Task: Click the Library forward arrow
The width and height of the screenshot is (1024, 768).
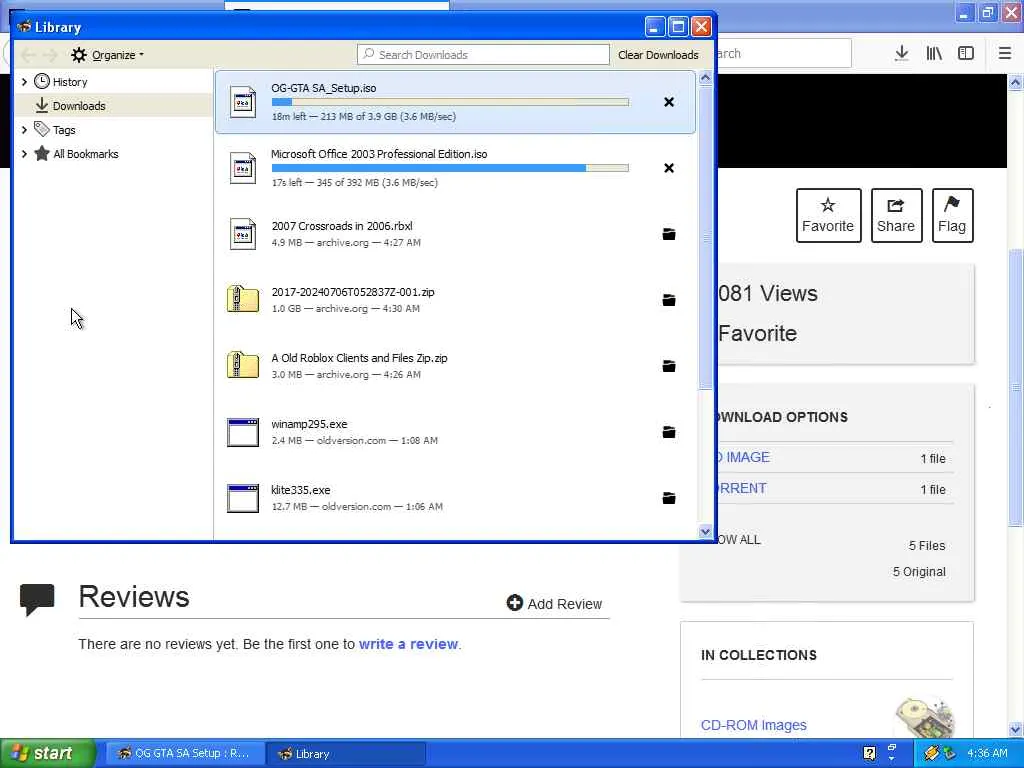Action: pos(50,55)
